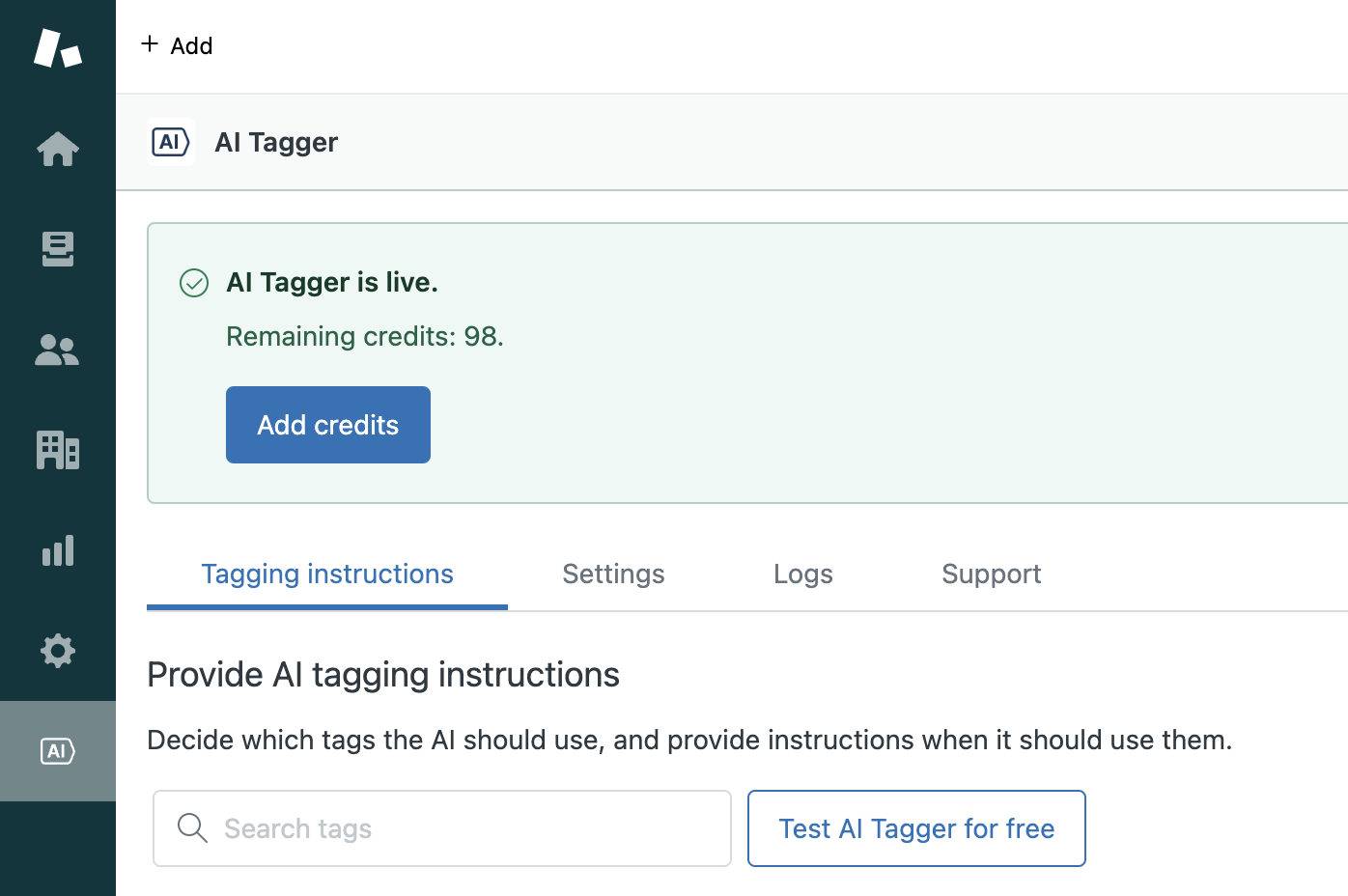Open the Views ticket inbox icon
The width and height of the screenshot is (1348, 896).
pyautogui.click(x=58, y=249)
